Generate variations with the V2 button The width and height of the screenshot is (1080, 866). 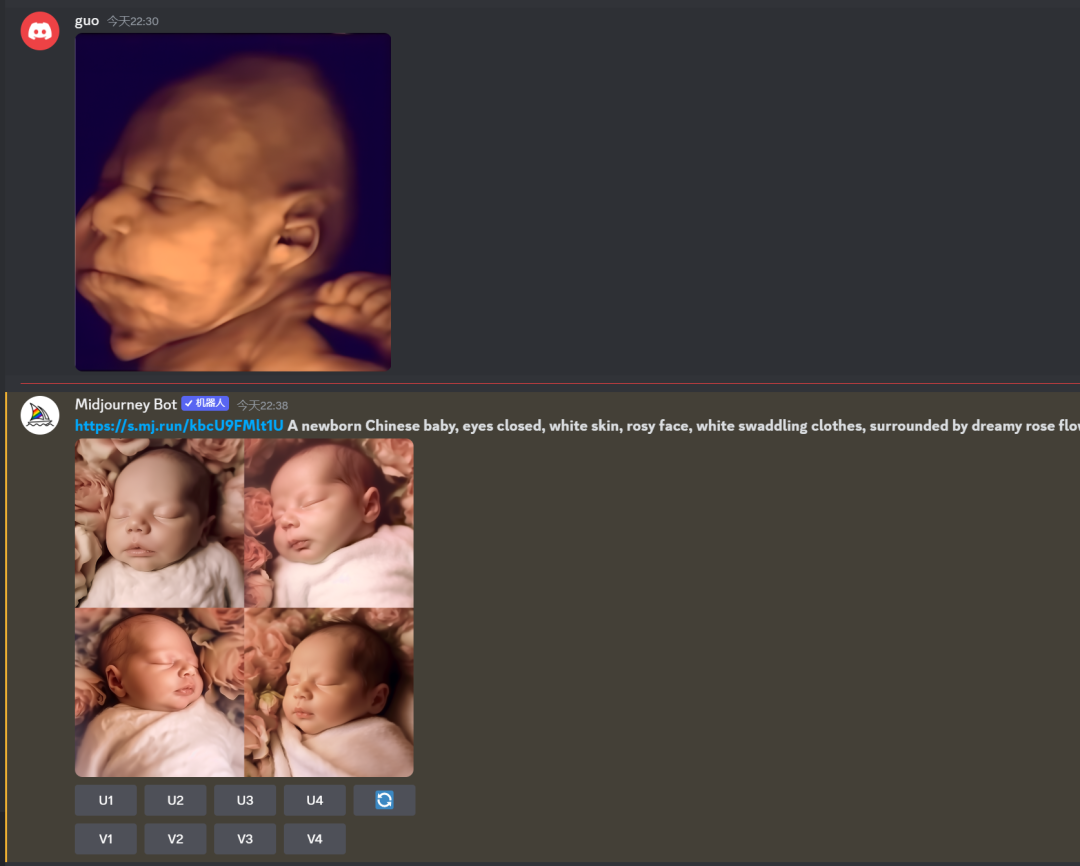tap(175, 838)
